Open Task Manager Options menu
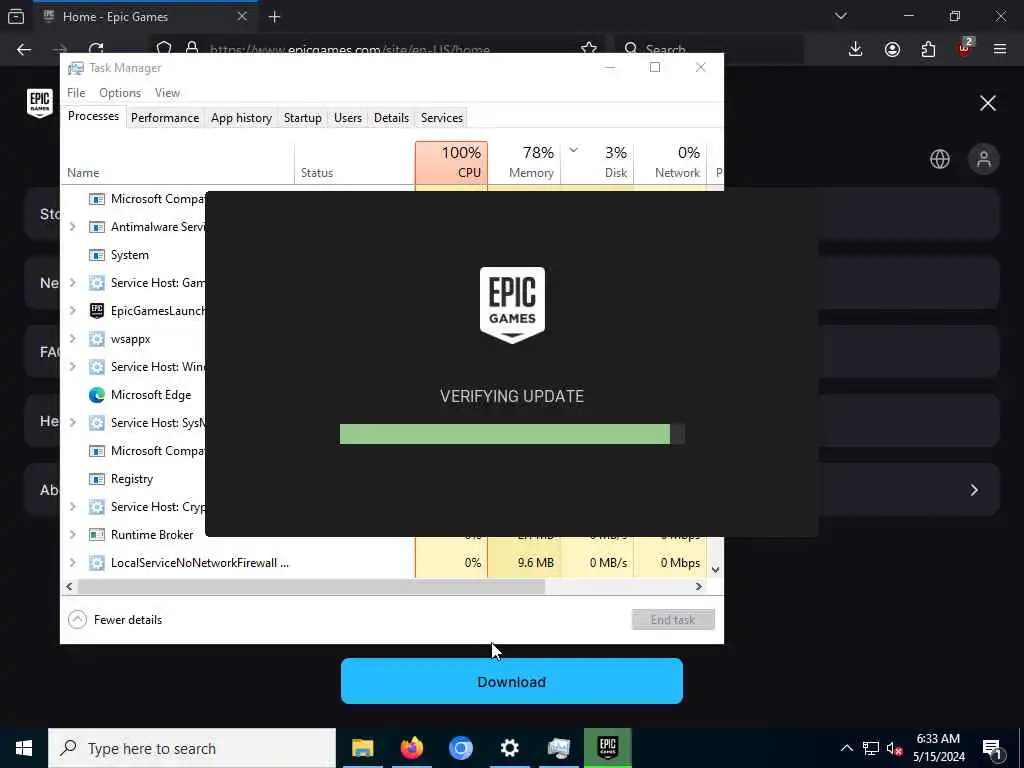The width and height of the screenshot is (1024, 768). 120,93
